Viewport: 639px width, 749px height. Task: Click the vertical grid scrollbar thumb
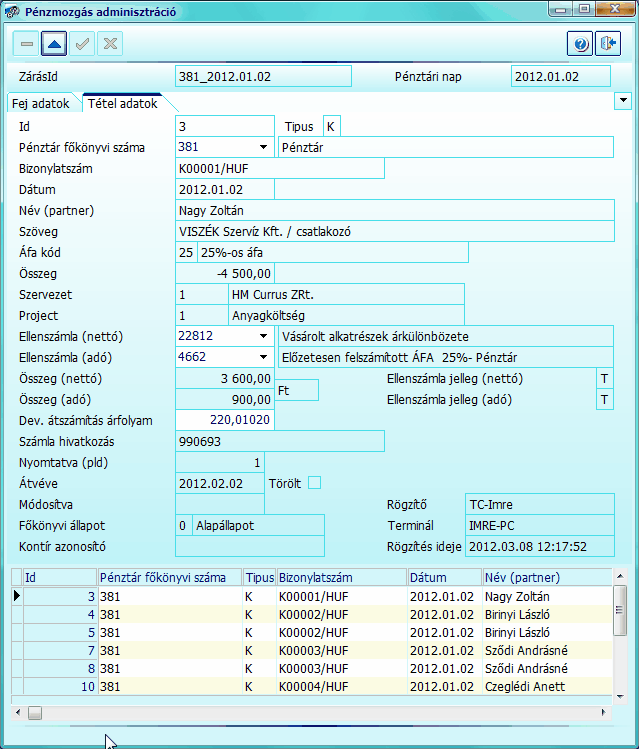click(620, 610)
